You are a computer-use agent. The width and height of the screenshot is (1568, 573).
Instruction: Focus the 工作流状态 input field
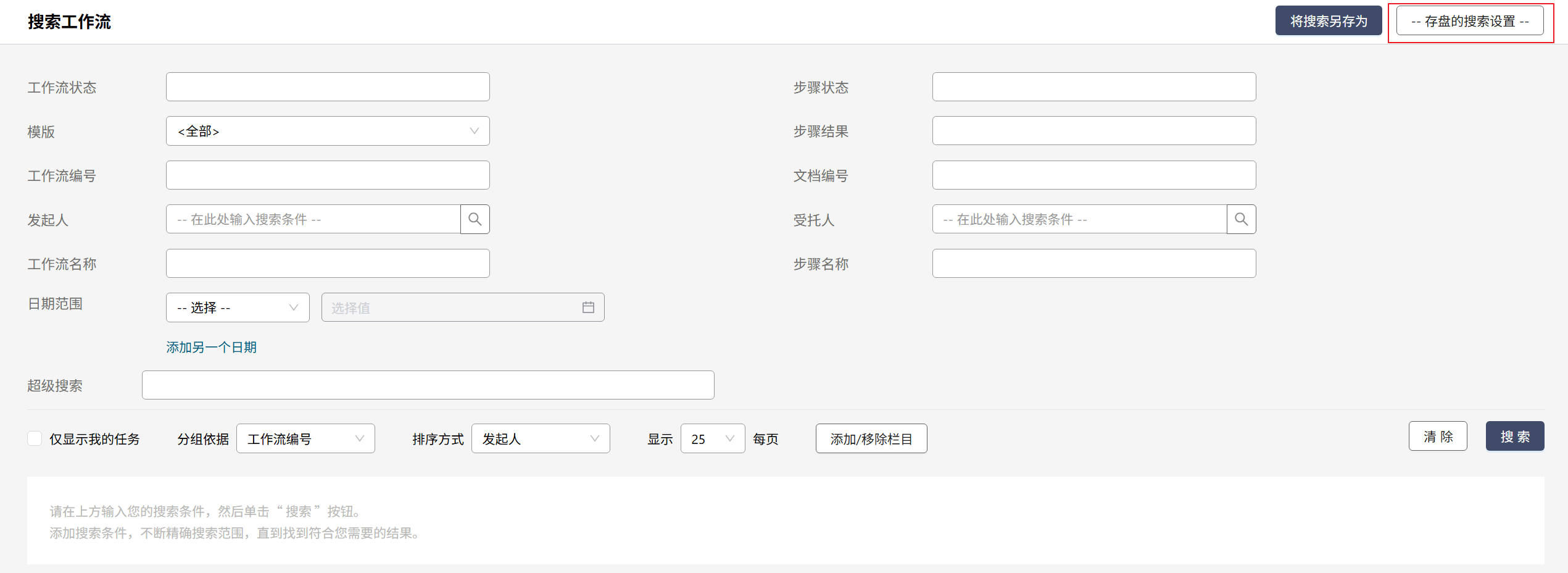click(x=327, y=87)
